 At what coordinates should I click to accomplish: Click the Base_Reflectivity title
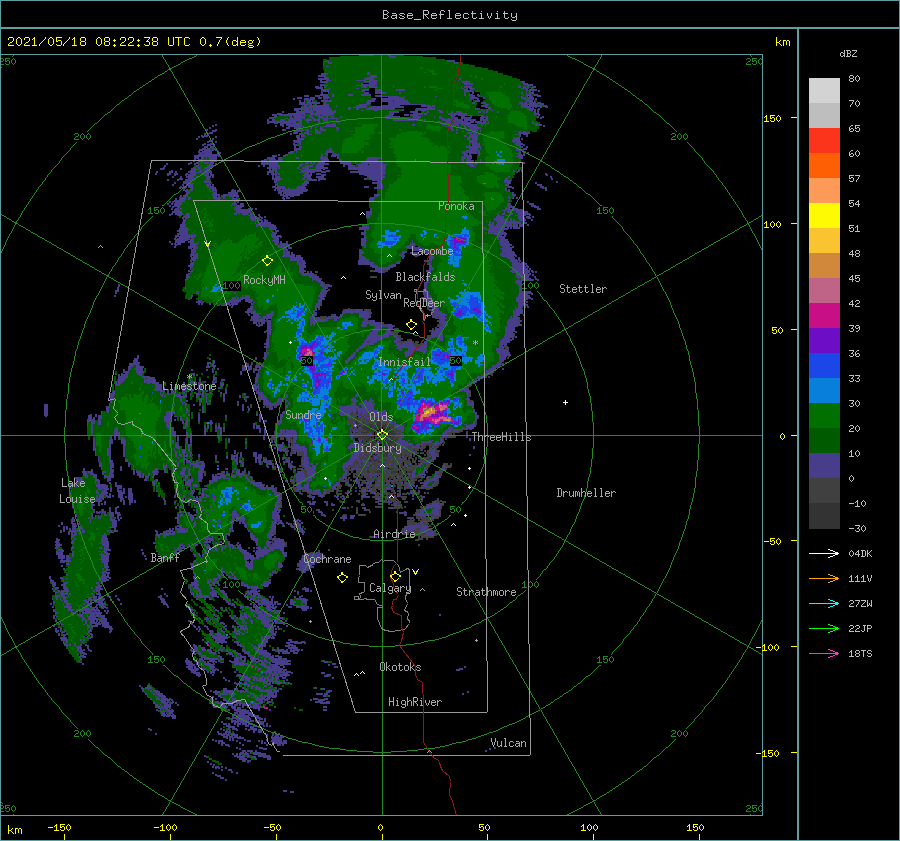click(x=450, y=15)
